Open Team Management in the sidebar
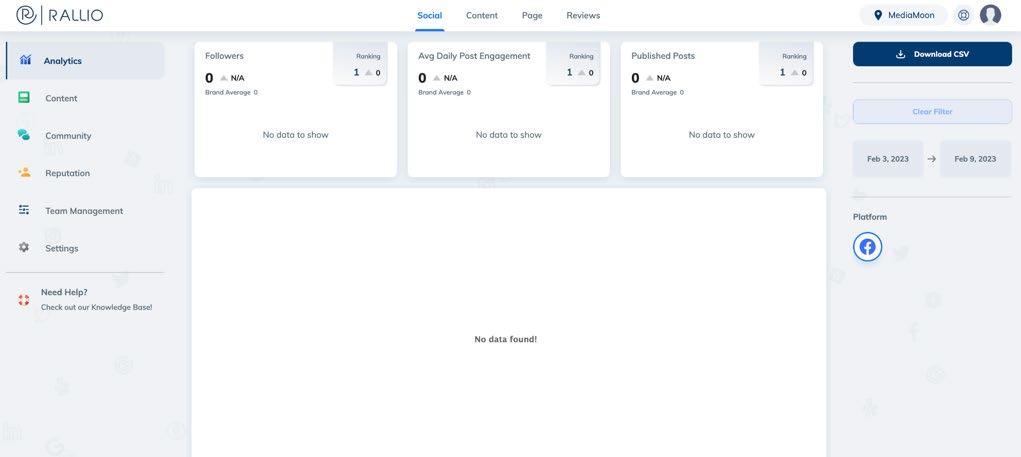The height and width of the screenshot is (457, 1021). tap(85, 211)
